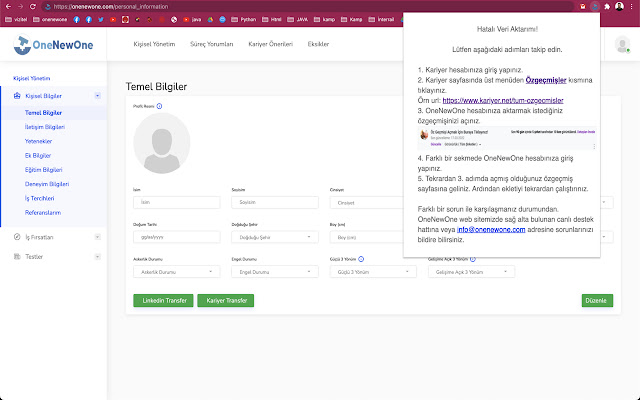Open the Eksikler top menu
Image resolution: width=640 pixels, height=400 pixels.
[x=318, y=44]
